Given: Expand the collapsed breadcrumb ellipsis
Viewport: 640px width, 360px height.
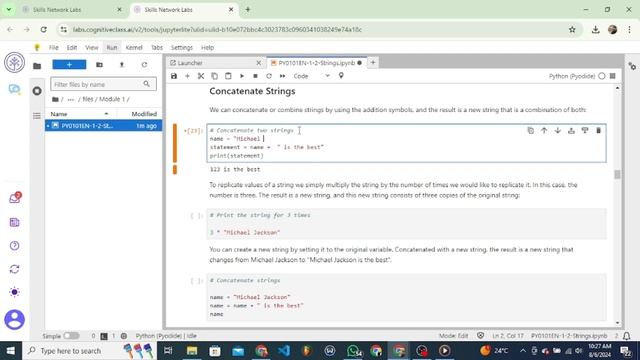Looking at the screenshot, I should point(71,99).
